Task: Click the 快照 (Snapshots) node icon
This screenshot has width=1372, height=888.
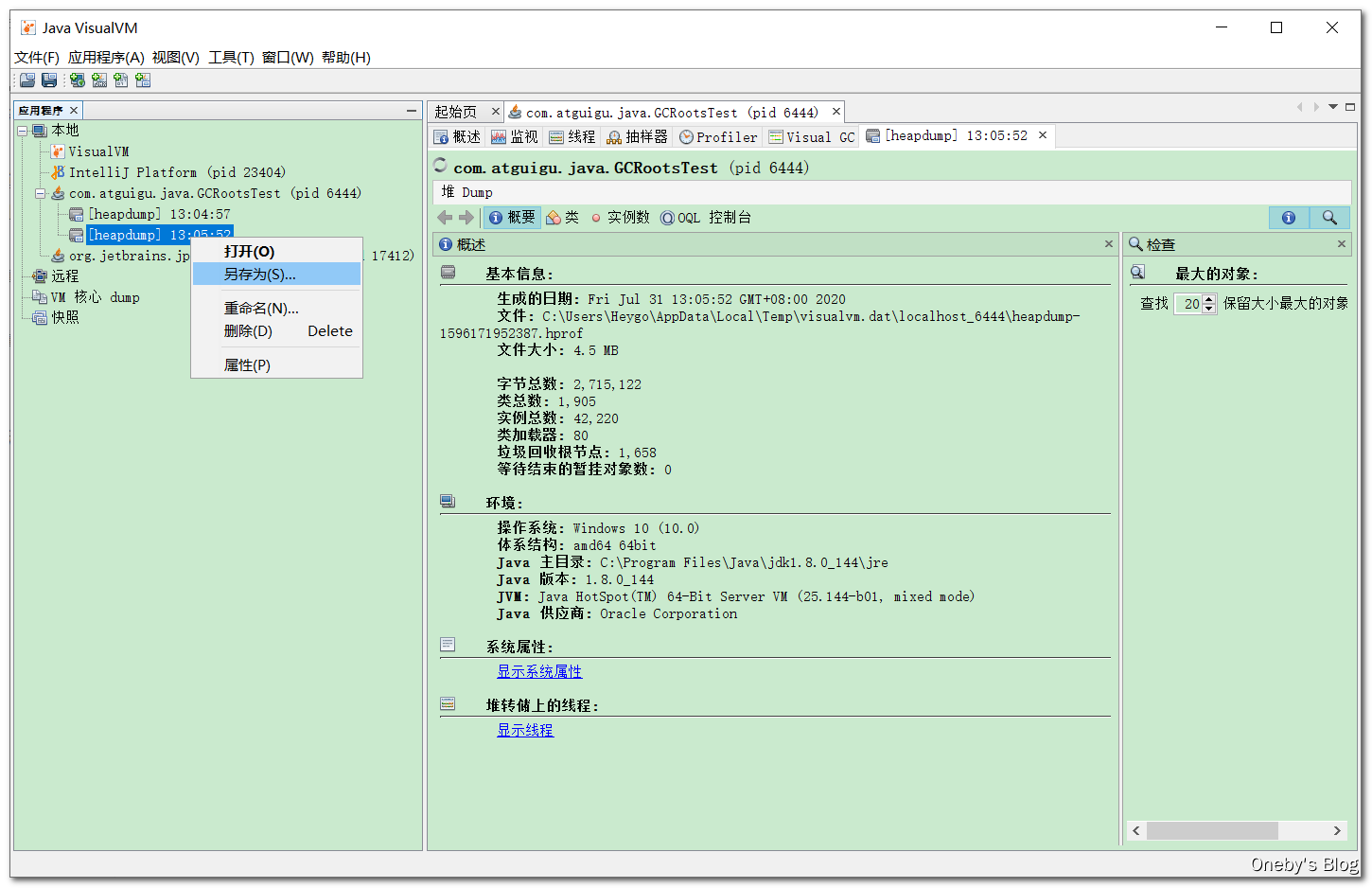Action: pos(40,318)
